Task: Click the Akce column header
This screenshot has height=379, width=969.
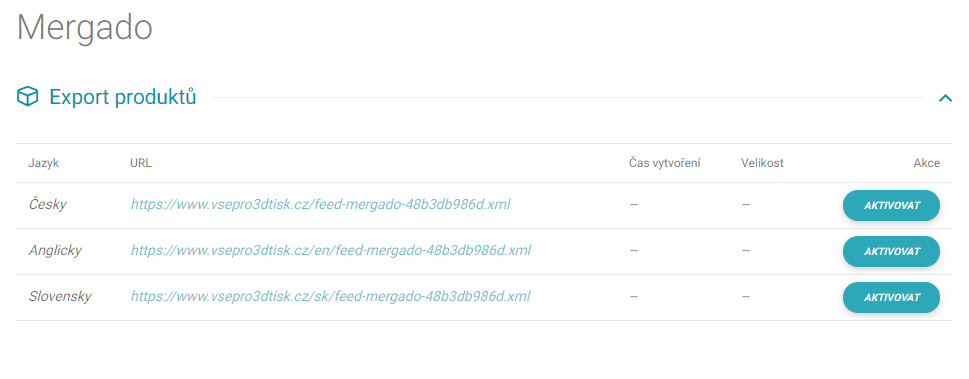Action: click(926, 163)
